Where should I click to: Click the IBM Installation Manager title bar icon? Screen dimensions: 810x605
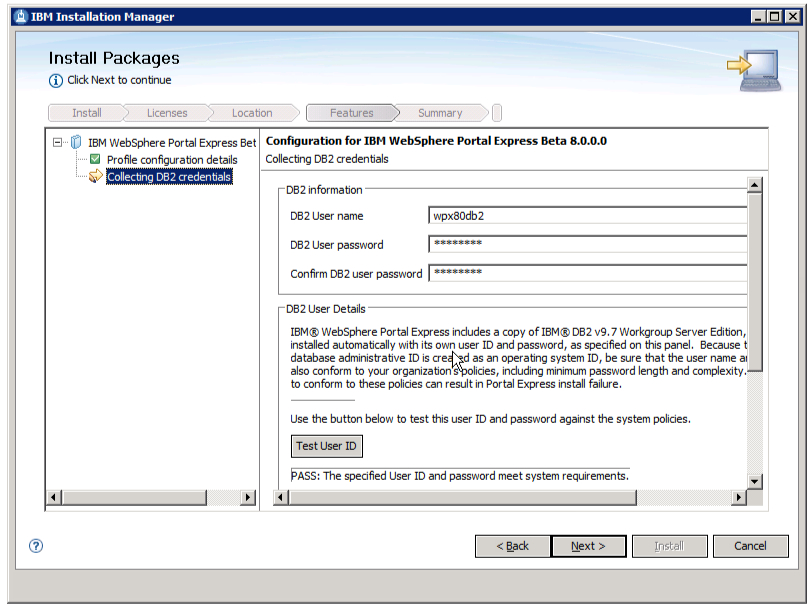[x=22, y=16]
